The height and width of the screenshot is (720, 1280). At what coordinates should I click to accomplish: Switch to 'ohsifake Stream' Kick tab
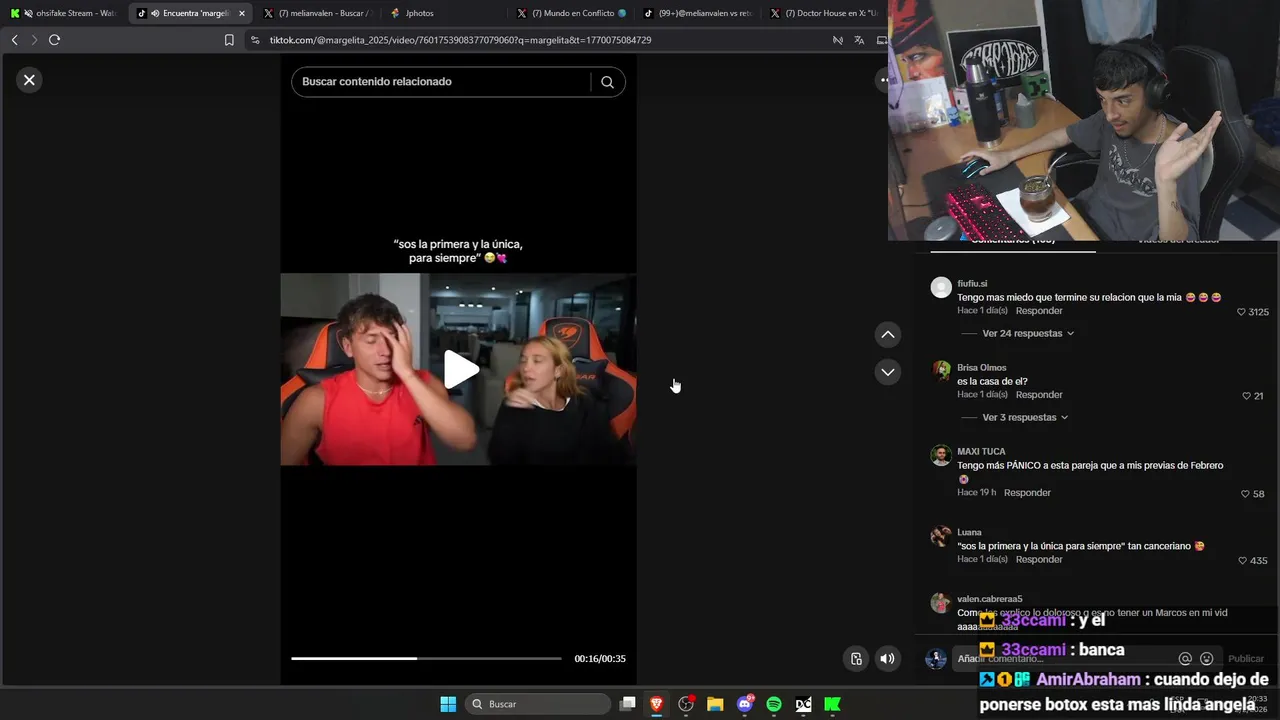[63, 13]
